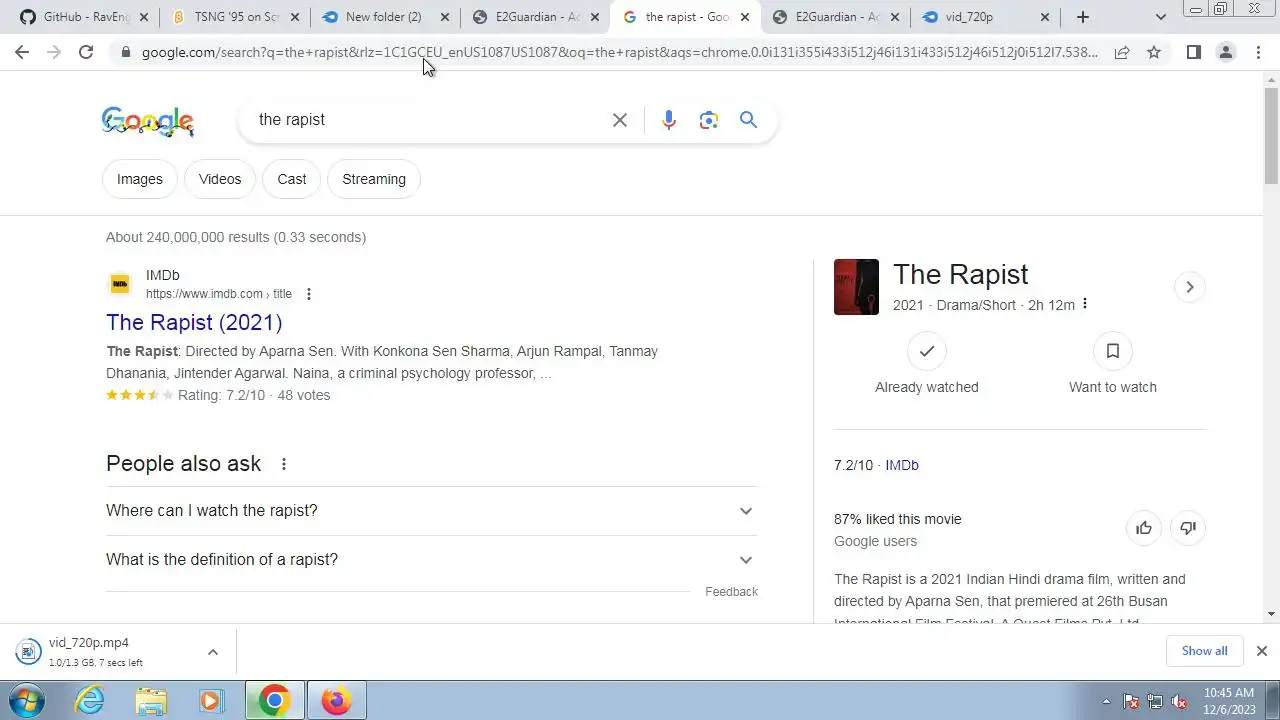Reload the current page

pyautogui.click(x=86, y=52)
